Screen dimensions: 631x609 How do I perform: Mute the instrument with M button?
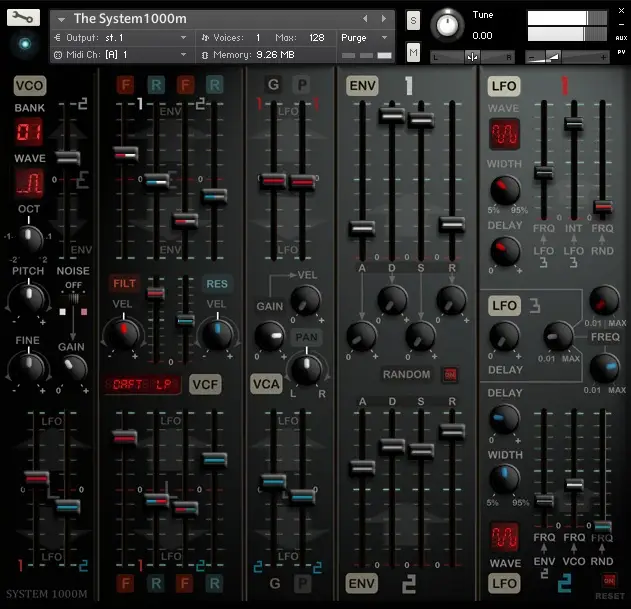point(413,52)
